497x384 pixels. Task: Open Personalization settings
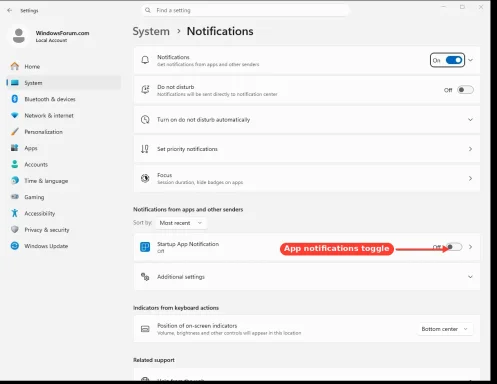point(43,132)
